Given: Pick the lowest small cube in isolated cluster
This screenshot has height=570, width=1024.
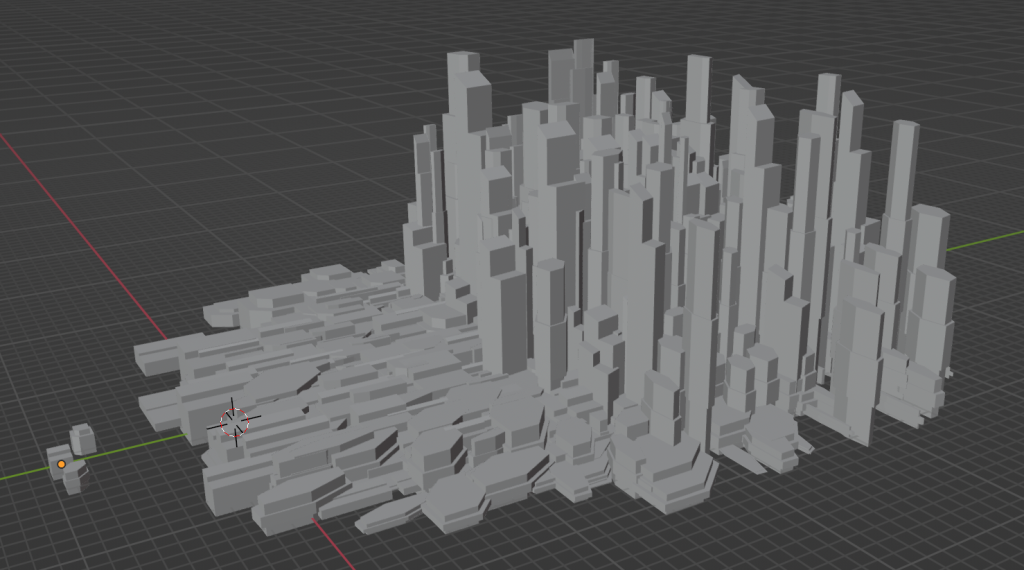Looking at the screenshot, I should tap(72, 482).
